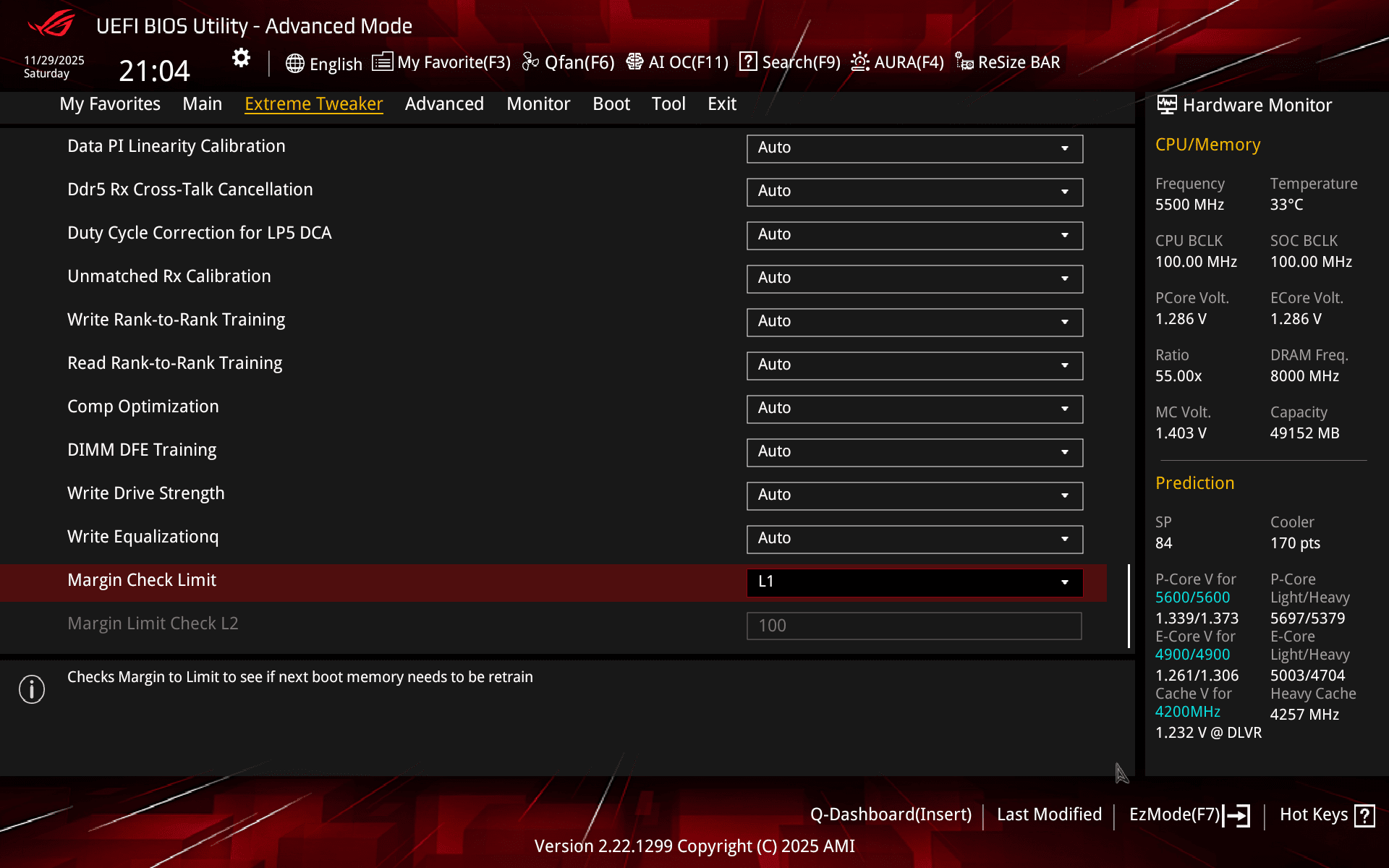
Task: Open Data PI Linearity Calibration dropdown
Action: (x=914, y=148)
